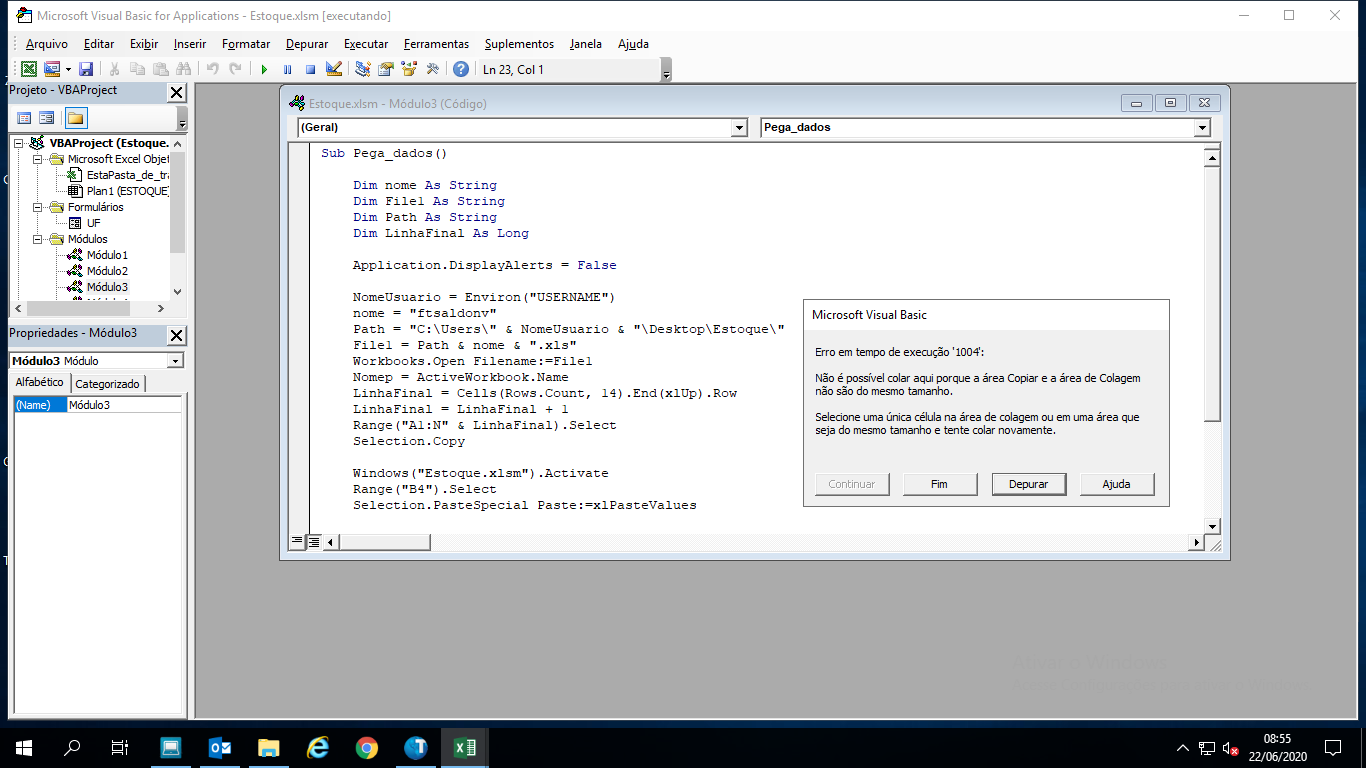Click the View Microsoft Excel toolbar icon
Viewport: 1366px width, 768px height.
click(29, 69)
